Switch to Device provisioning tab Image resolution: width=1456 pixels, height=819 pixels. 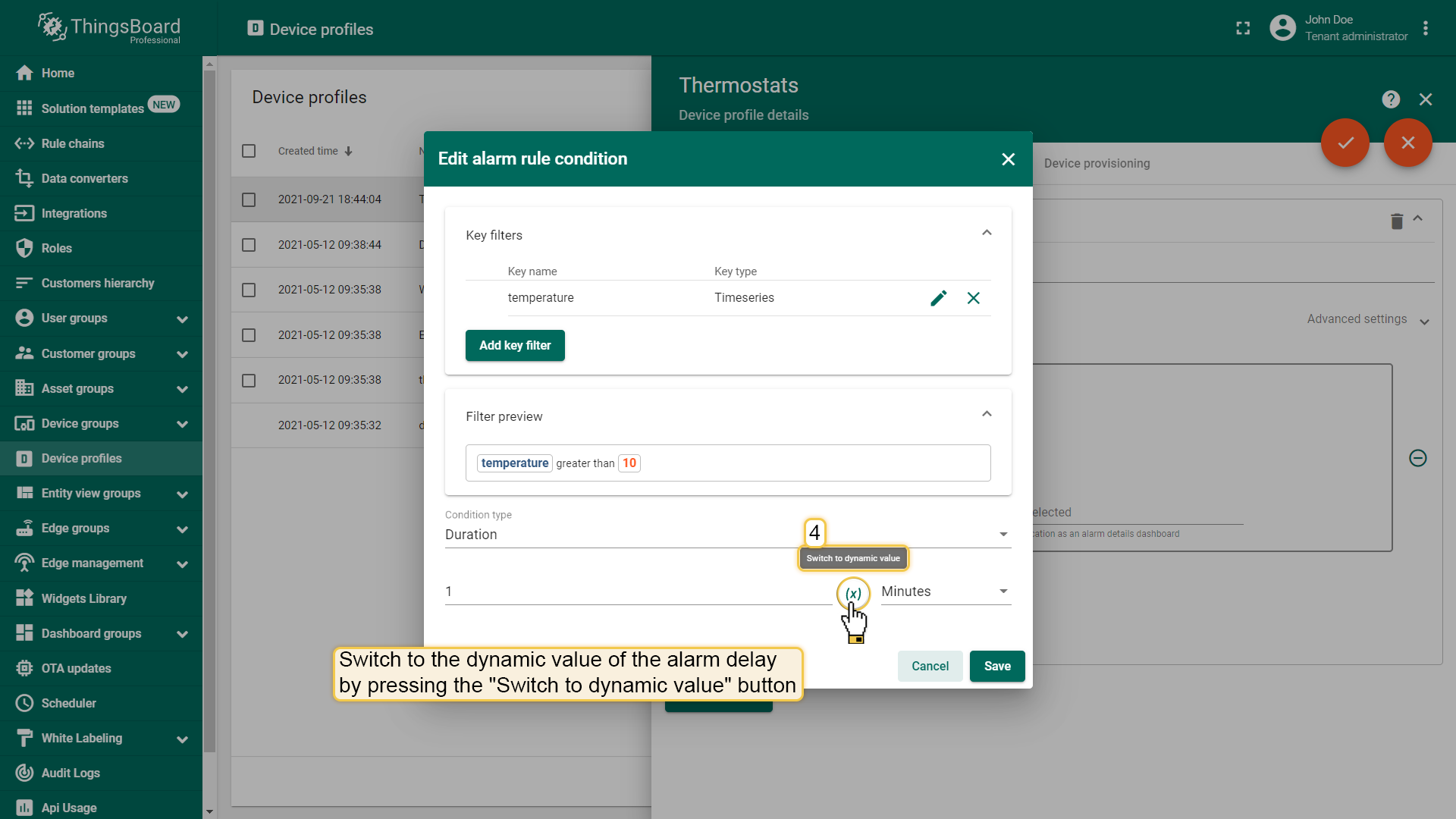(x=1097, y=164)
